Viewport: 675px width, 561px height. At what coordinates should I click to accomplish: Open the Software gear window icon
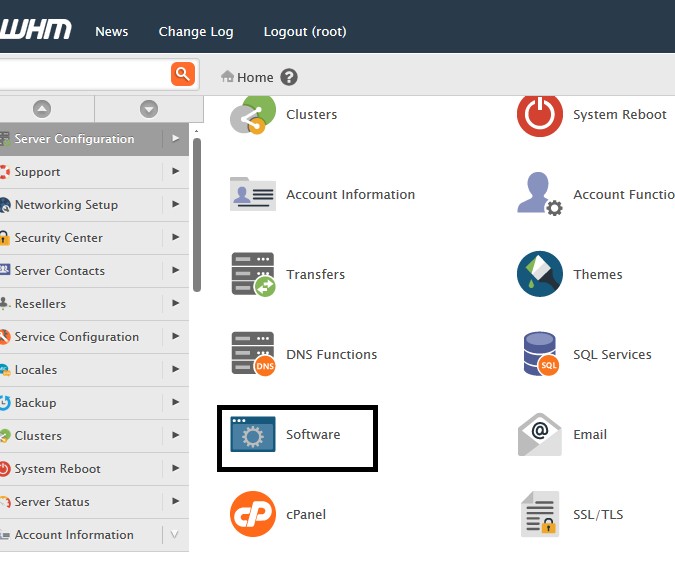click(253, 434)
